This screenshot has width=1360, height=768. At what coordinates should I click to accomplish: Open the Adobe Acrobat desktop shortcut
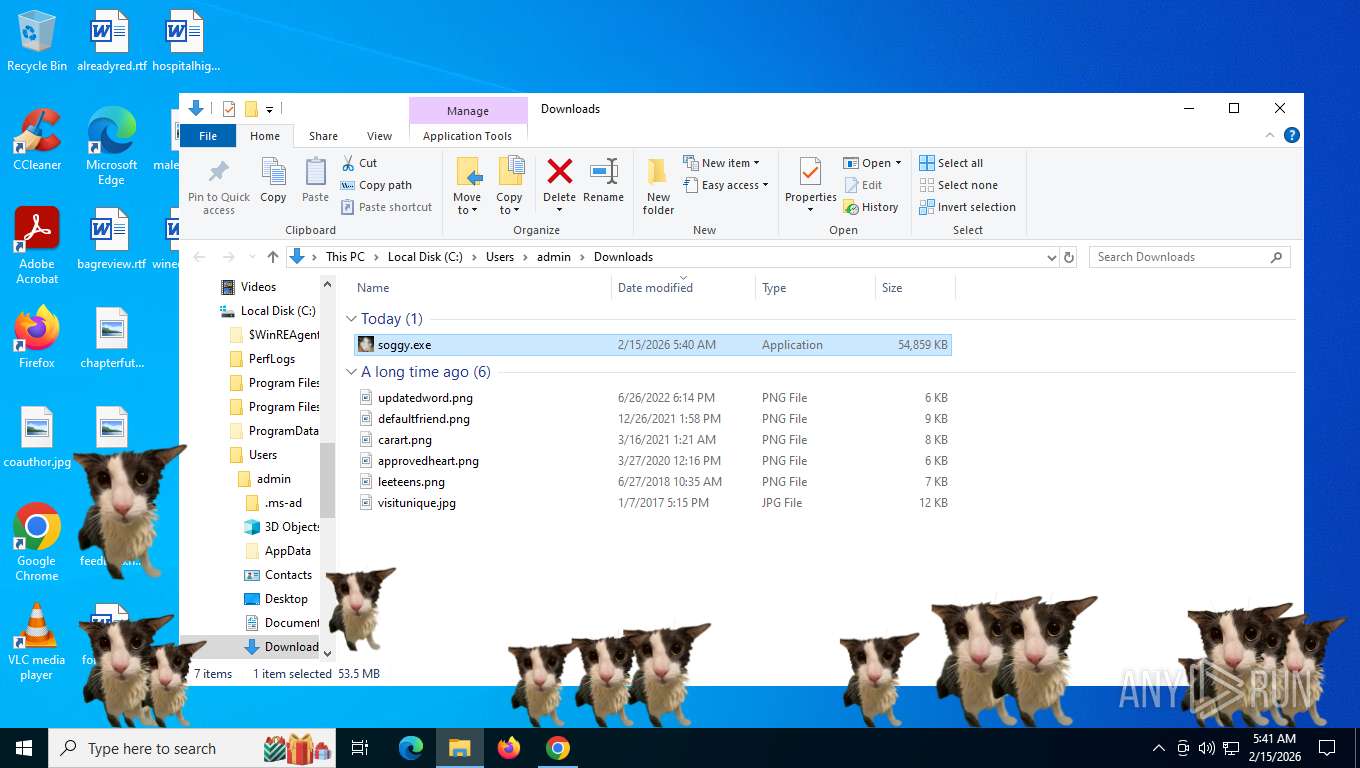(x=37, y=246)
